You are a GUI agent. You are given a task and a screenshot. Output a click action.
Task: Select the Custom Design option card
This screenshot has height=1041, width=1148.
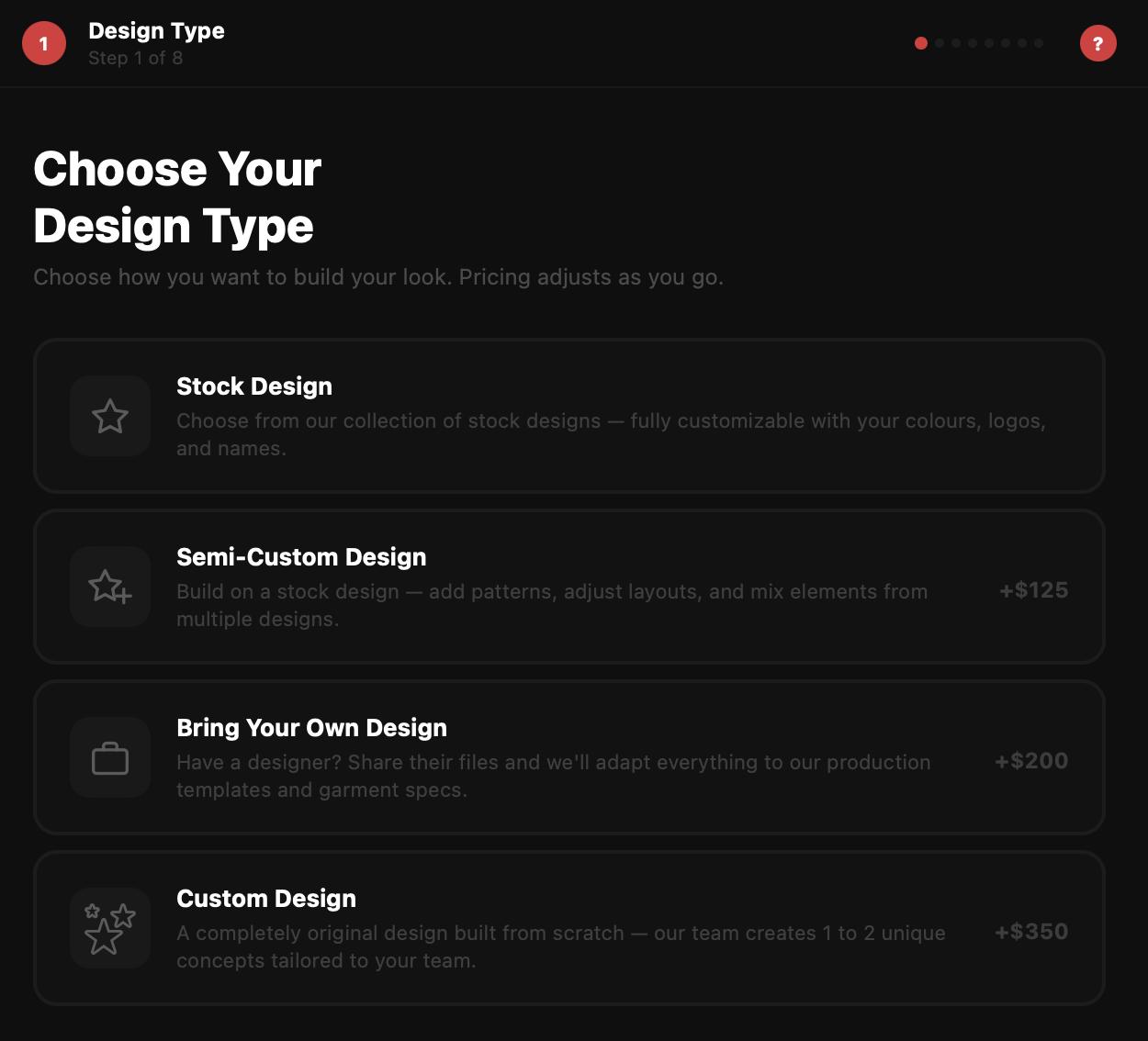click(x=569, y=928)
